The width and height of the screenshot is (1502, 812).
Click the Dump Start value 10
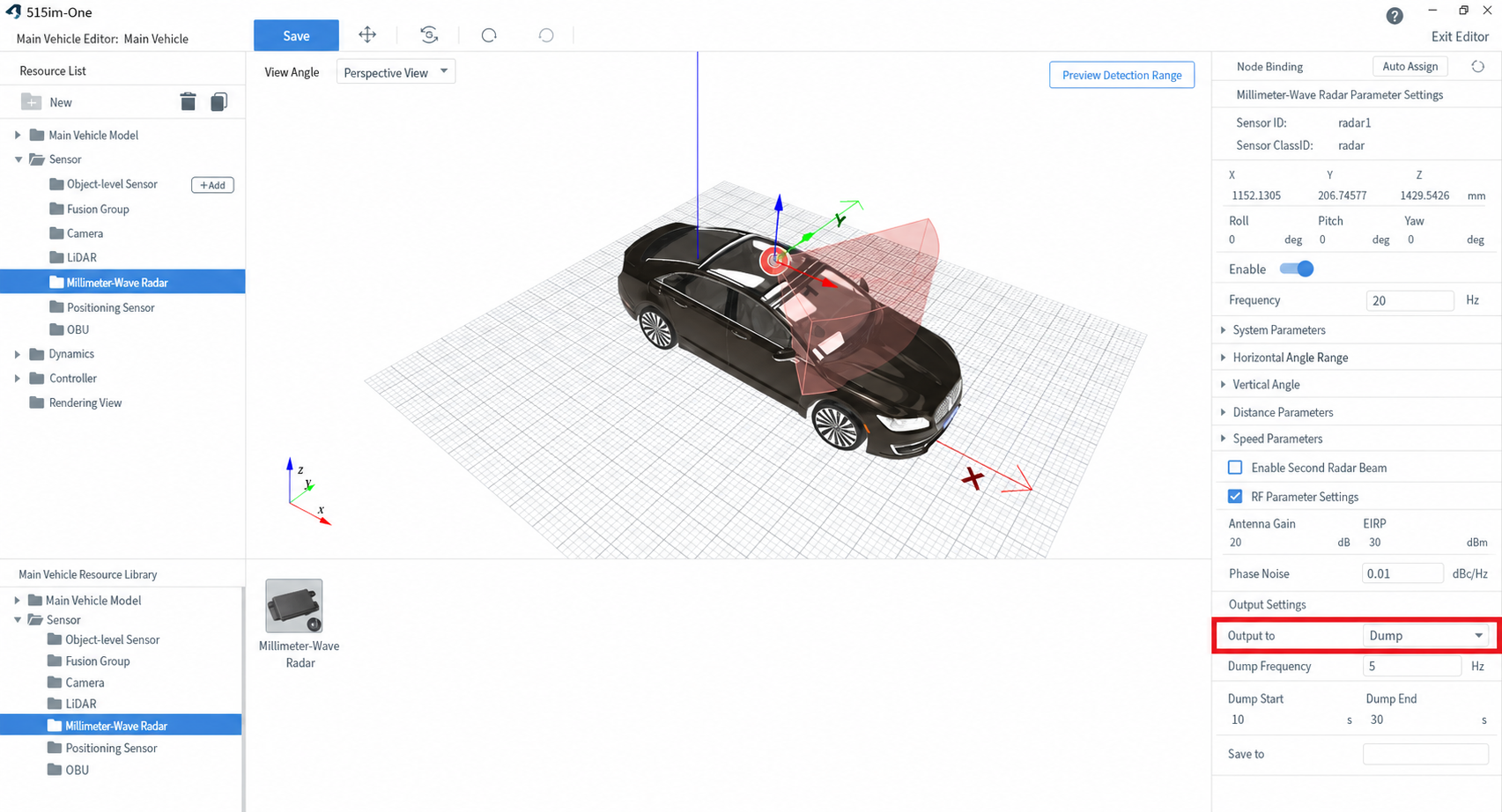point(1238,720)
